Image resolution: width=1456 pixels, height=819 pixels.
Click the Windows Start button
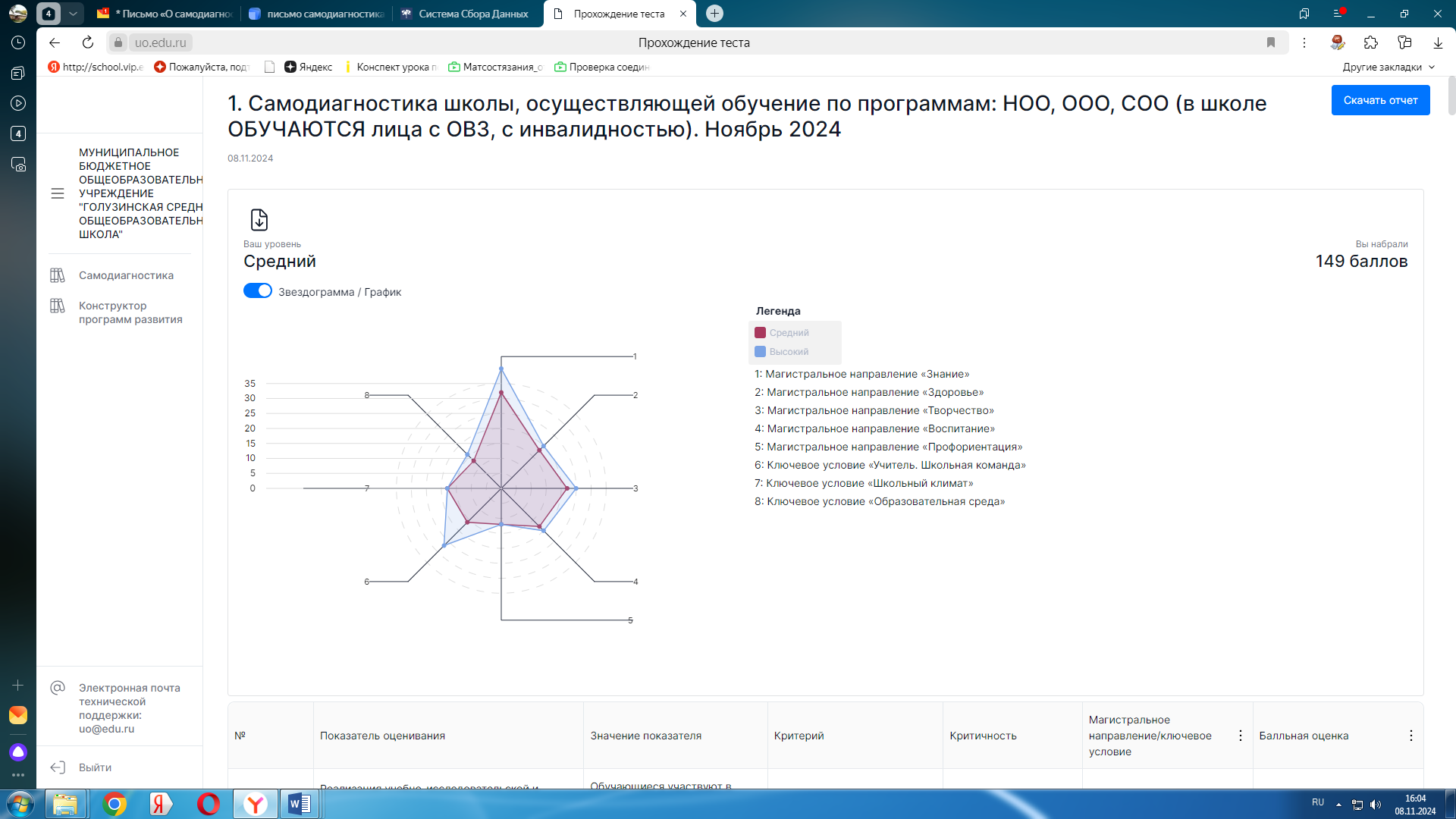[x=20, y=804]
